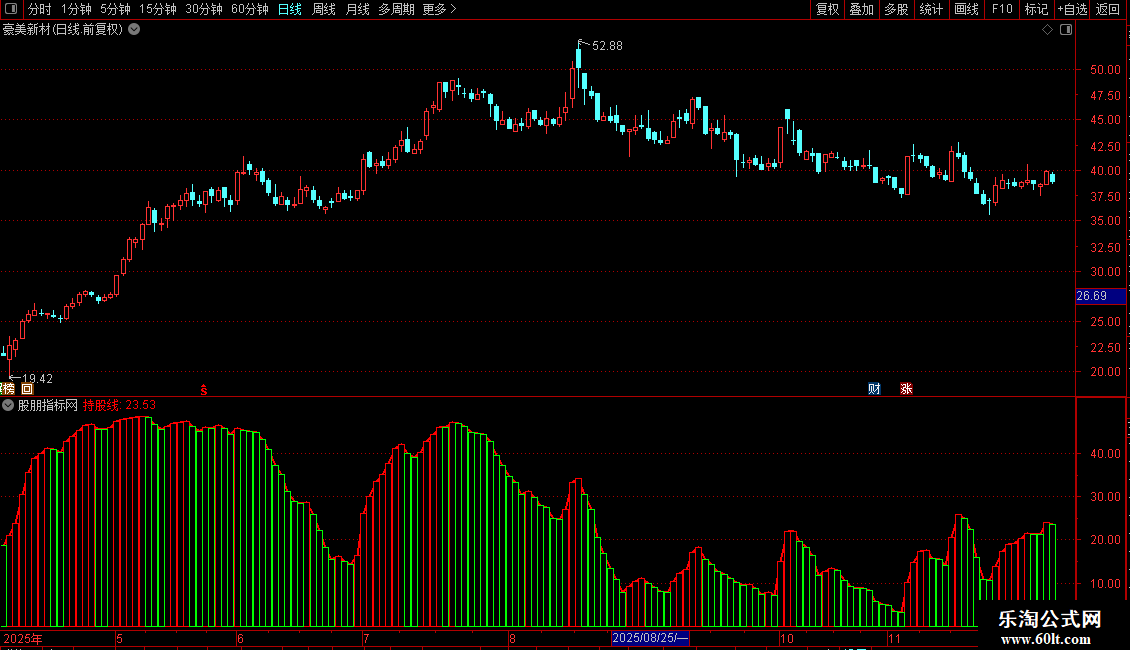Click the 2025年 label on time axis

[22, 638]
